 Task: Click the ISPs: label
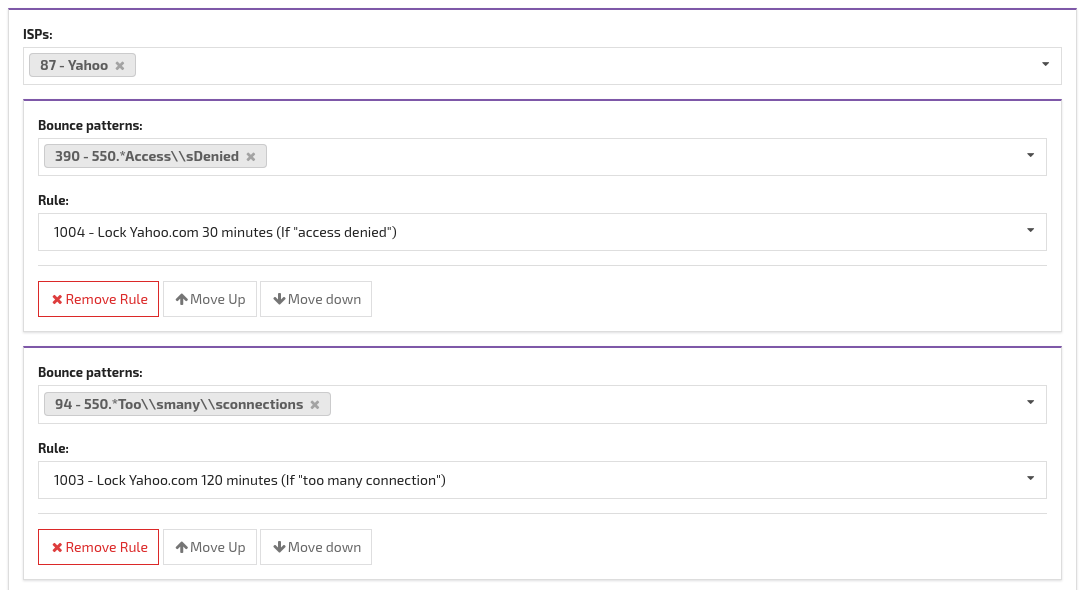37,34
